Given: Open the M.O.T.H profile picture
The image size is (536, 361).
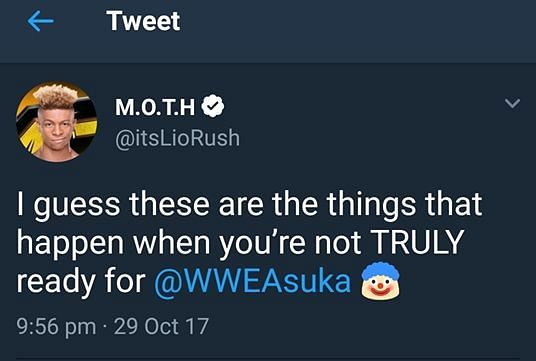Looking at the screenshot, I should 57,122.
